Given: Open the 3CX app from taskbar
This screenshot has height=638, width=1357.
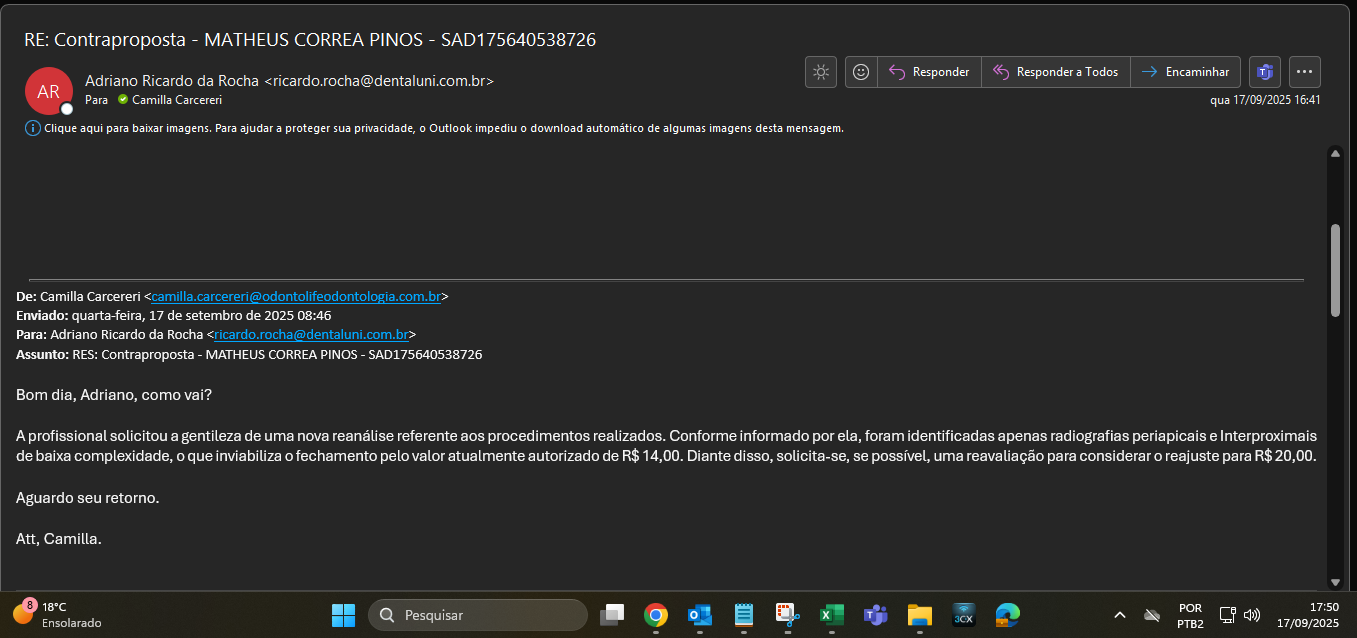Looking at the screenshot, I should pos(963,615).
